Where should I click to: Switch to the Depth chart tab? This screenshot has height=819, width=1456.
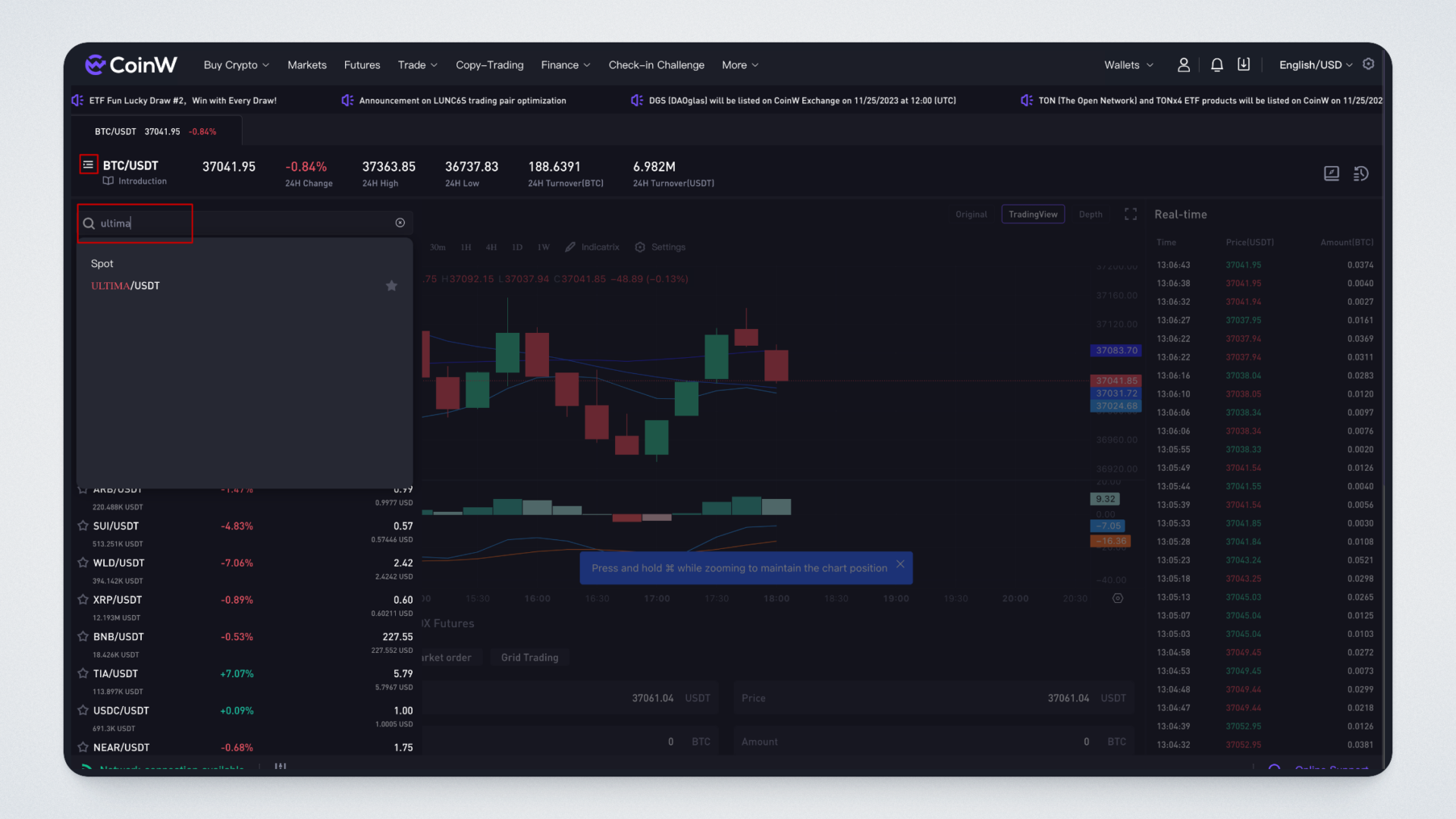(x=1090, y=215)
